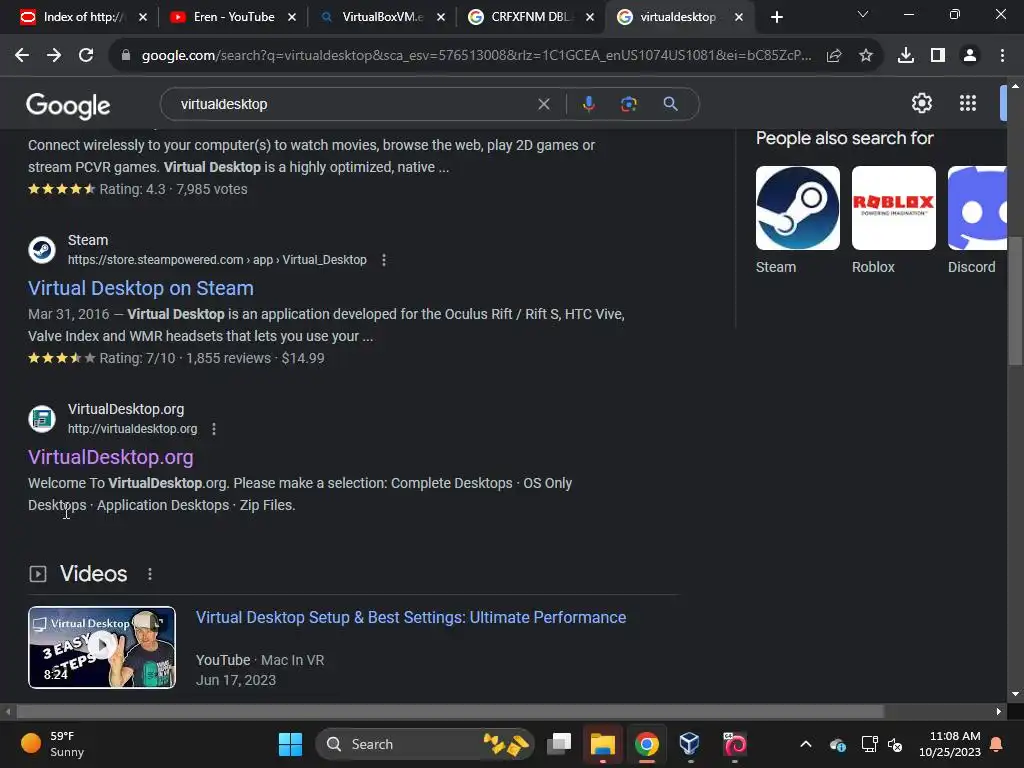This screenshot has width=1024, height=768.
Task: Open options for Videos section
Action: (150, 574)
